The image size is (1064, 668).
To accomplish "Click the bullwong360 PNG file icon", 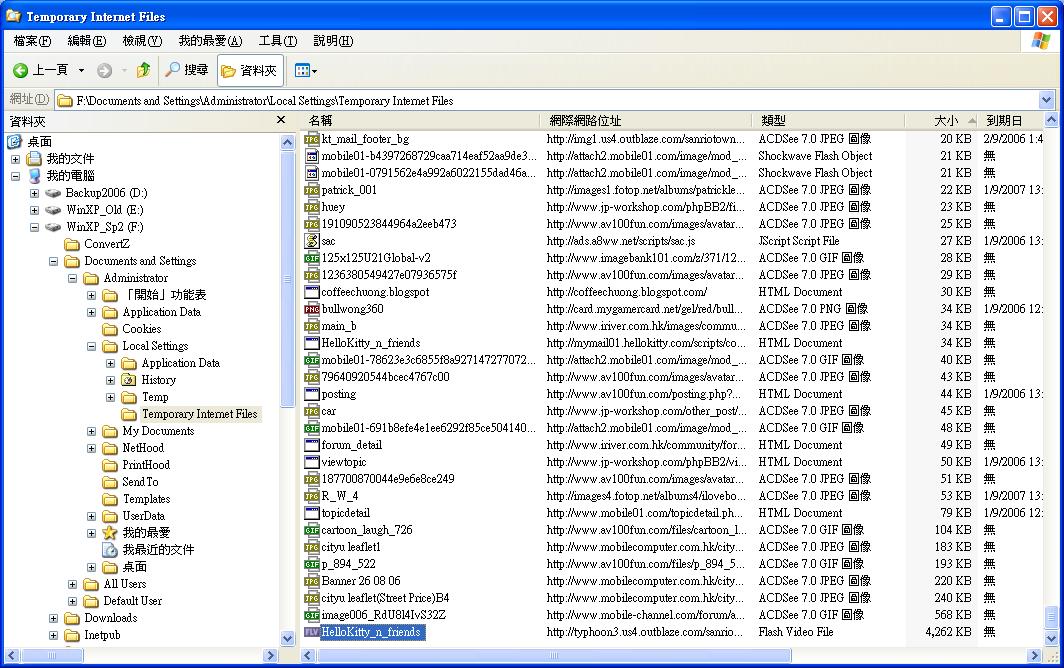I will [312, 309].
